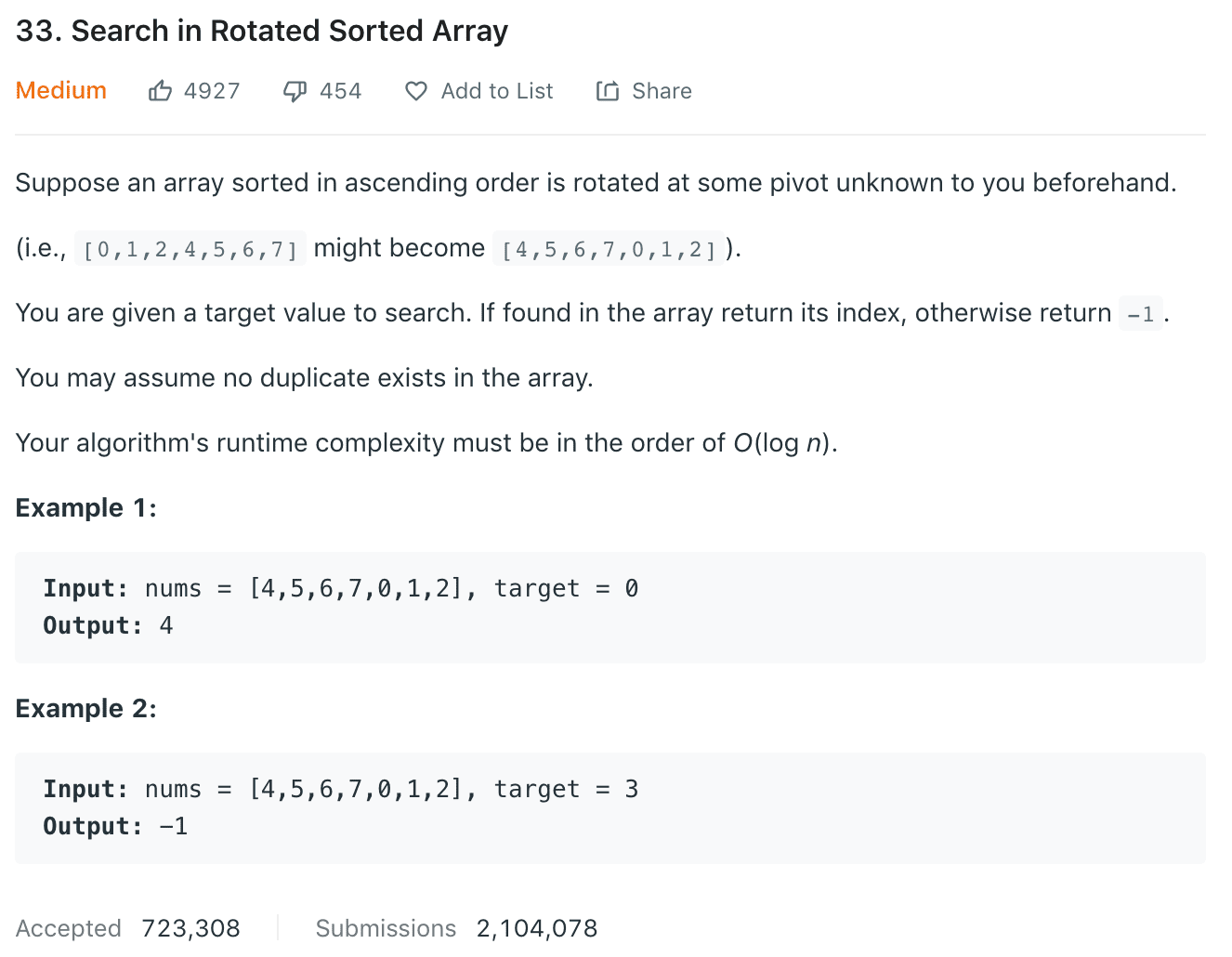Click the Medium difficulty label
Screen dimensions: 1232x957
click(x=61, y=90)
